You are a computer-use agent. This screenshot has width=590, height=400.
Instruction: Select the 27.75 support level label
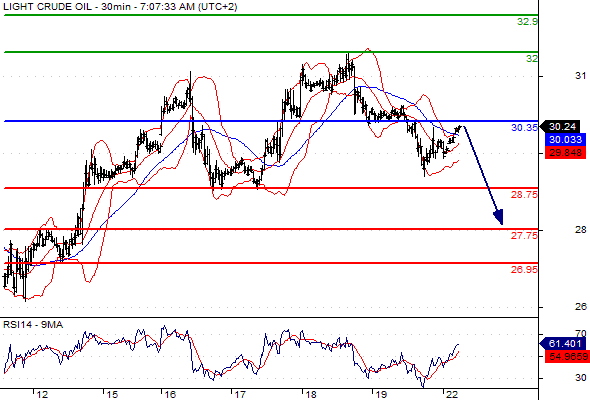click(x=524, y=236)
